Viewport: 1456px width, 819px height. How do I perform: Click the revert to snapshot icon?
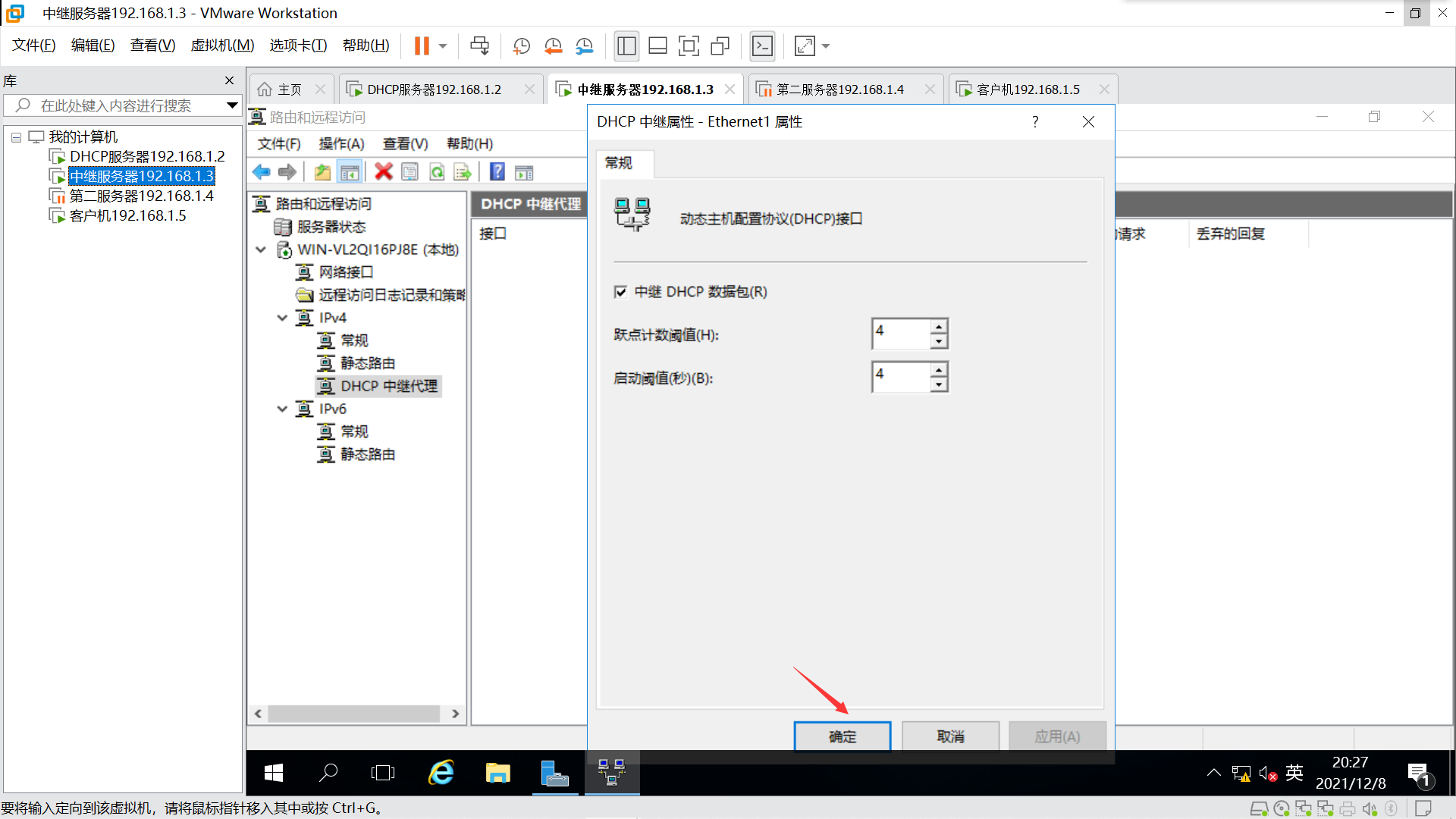click(553, 46)
